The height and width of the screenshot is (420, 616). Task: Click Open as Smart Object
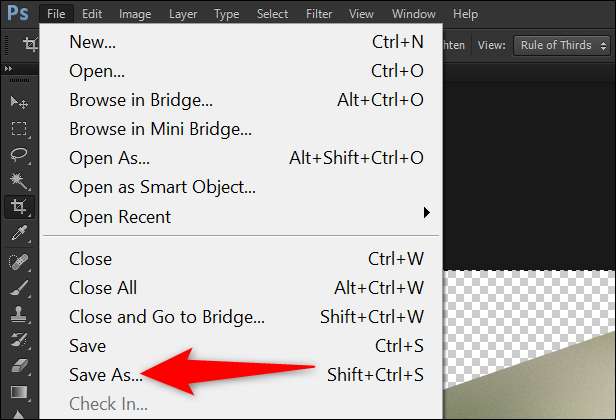click(162, 187)
